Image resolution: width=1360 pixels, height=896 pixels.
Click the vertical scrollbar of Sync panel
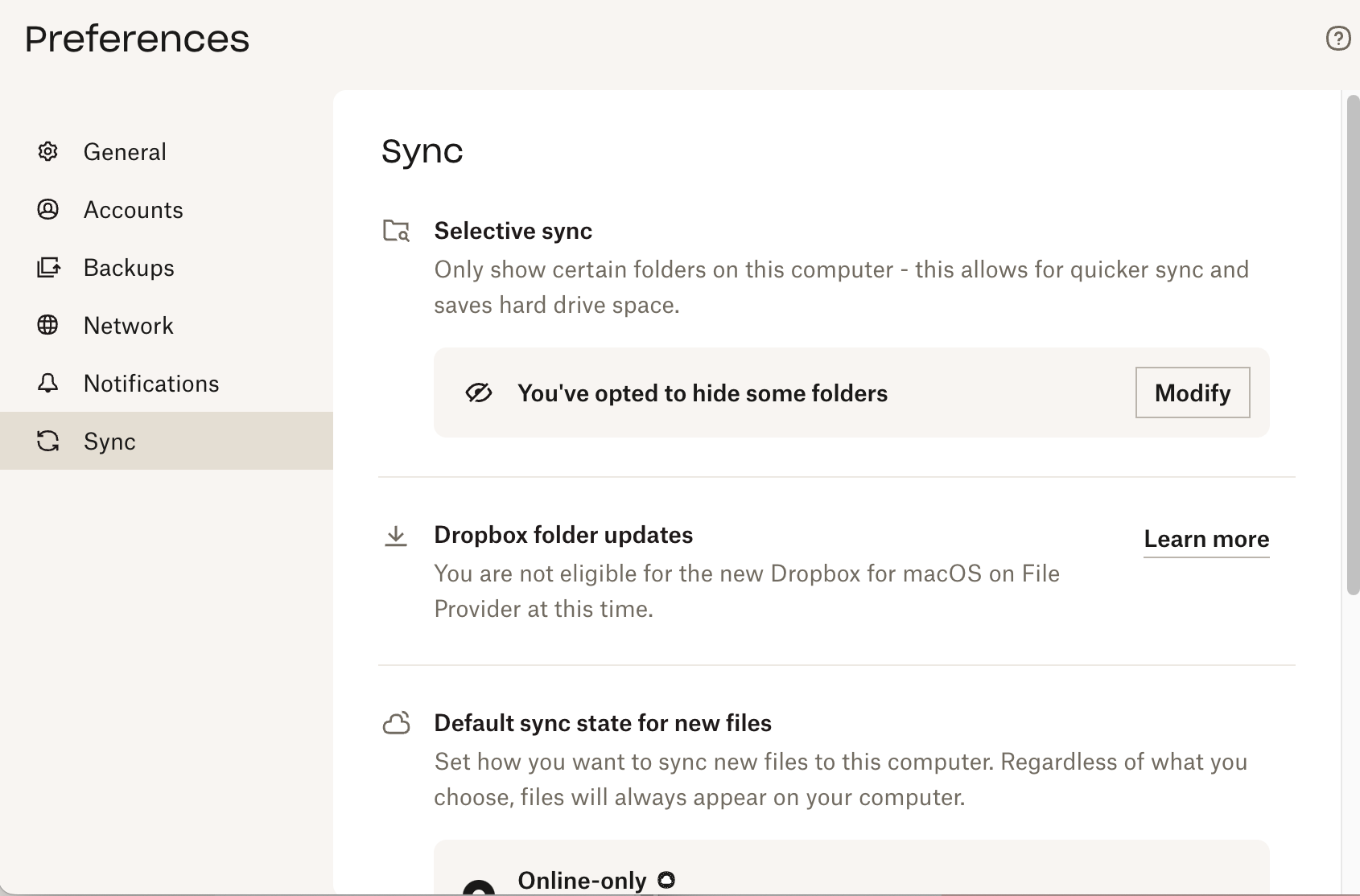[x=1352, y=346]
